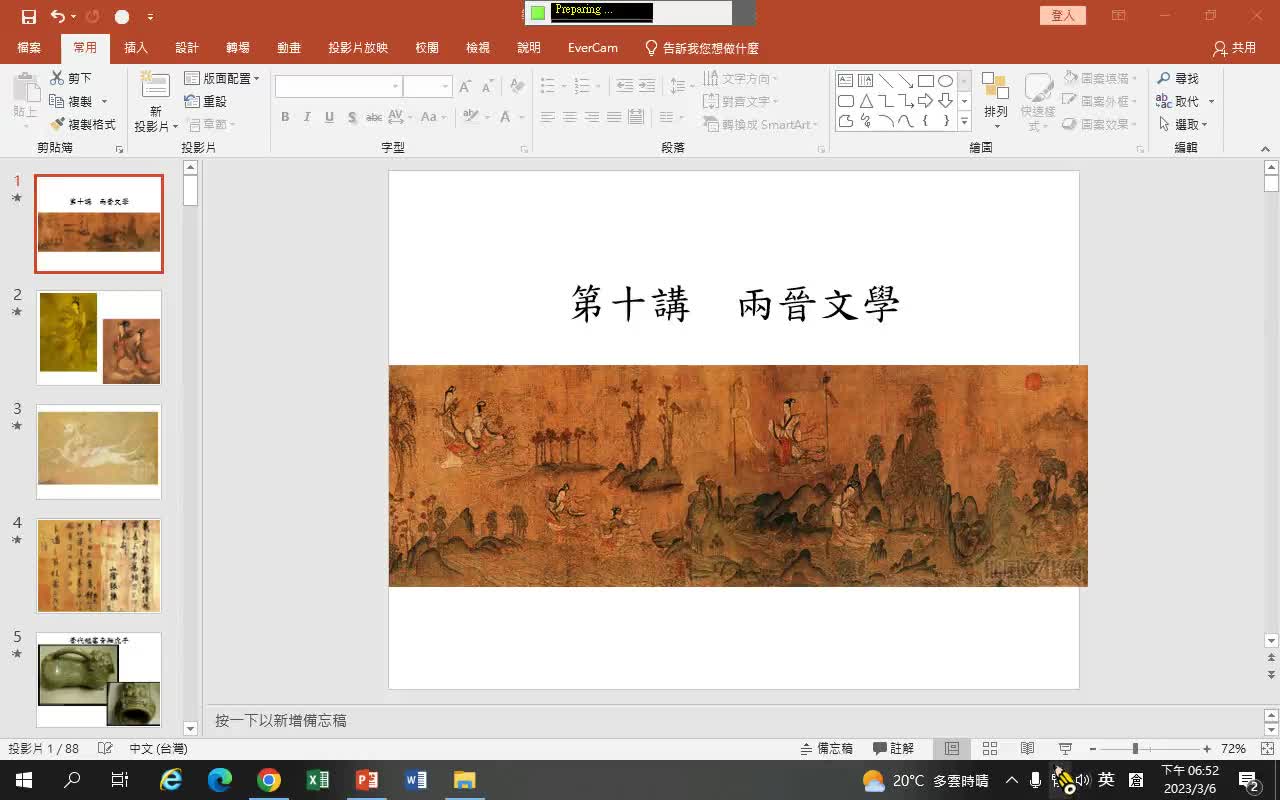Open Comments (註解) pane from status bar
The image size is (1280, 800).
894,748
